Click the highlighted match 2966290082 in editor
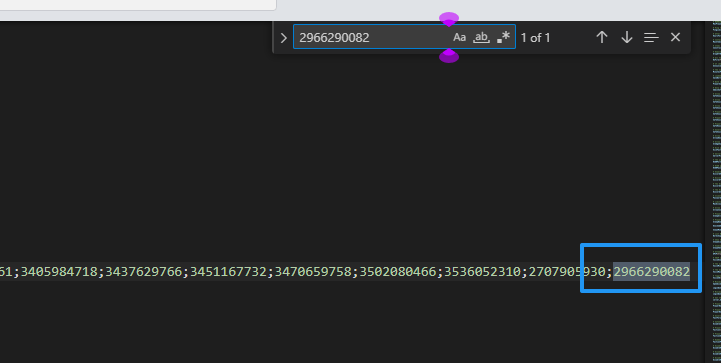 point(652,272)
